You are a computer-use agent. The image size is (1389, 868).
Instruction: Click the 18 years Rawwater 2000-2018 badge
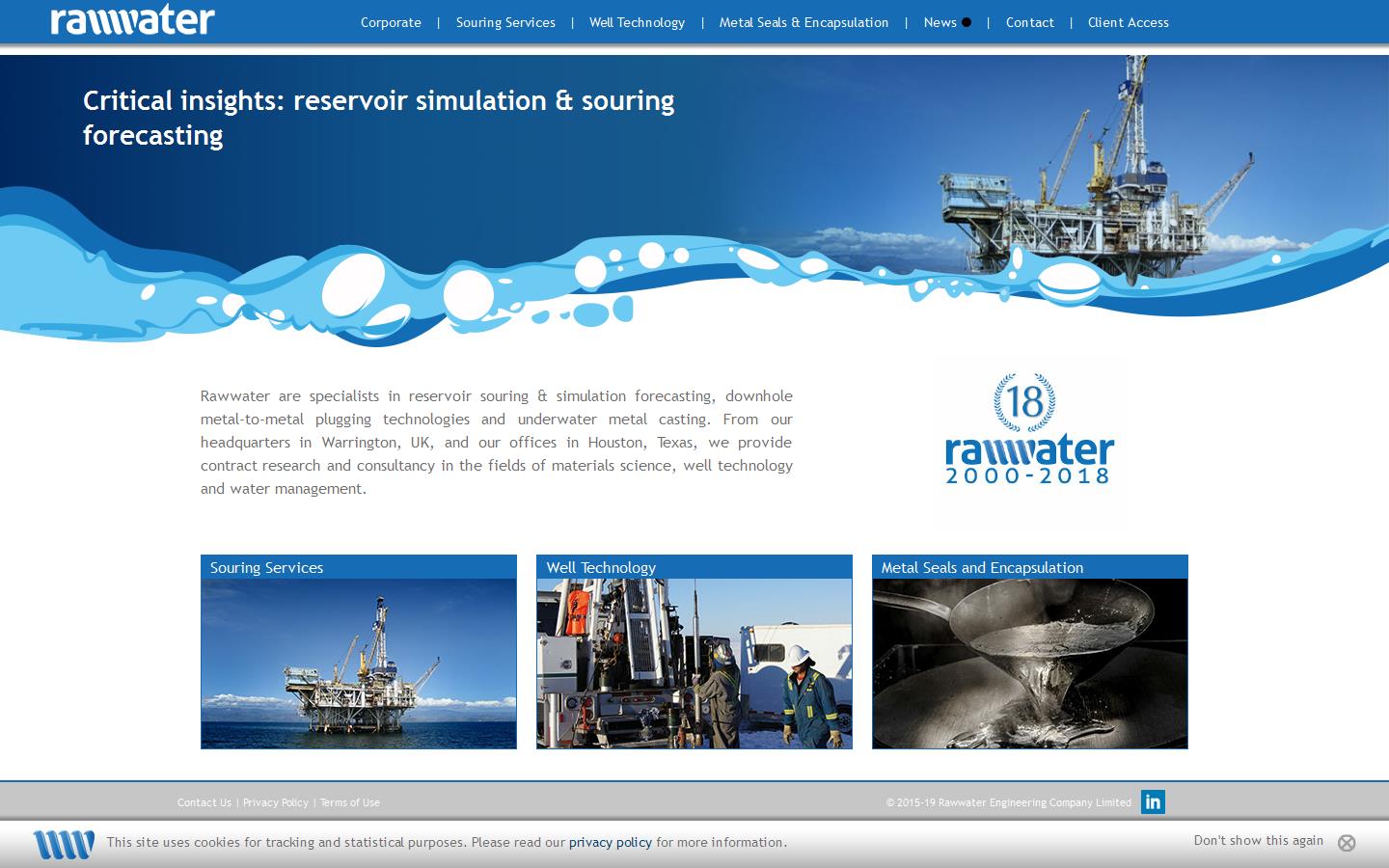[1029, 428]
